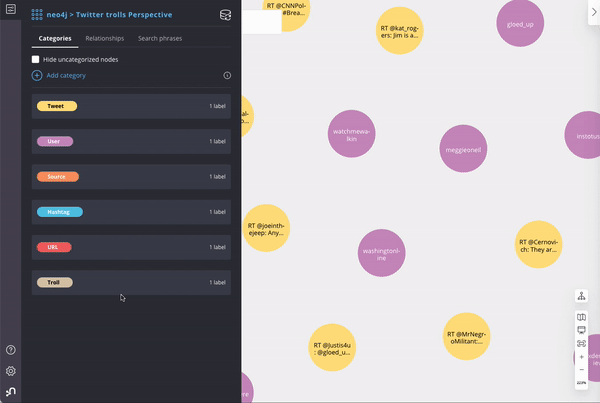Image resolution: width=600 pixels, height=403 pixels.
Task: Select the washingtonline user node
Action: pos(382,253)
